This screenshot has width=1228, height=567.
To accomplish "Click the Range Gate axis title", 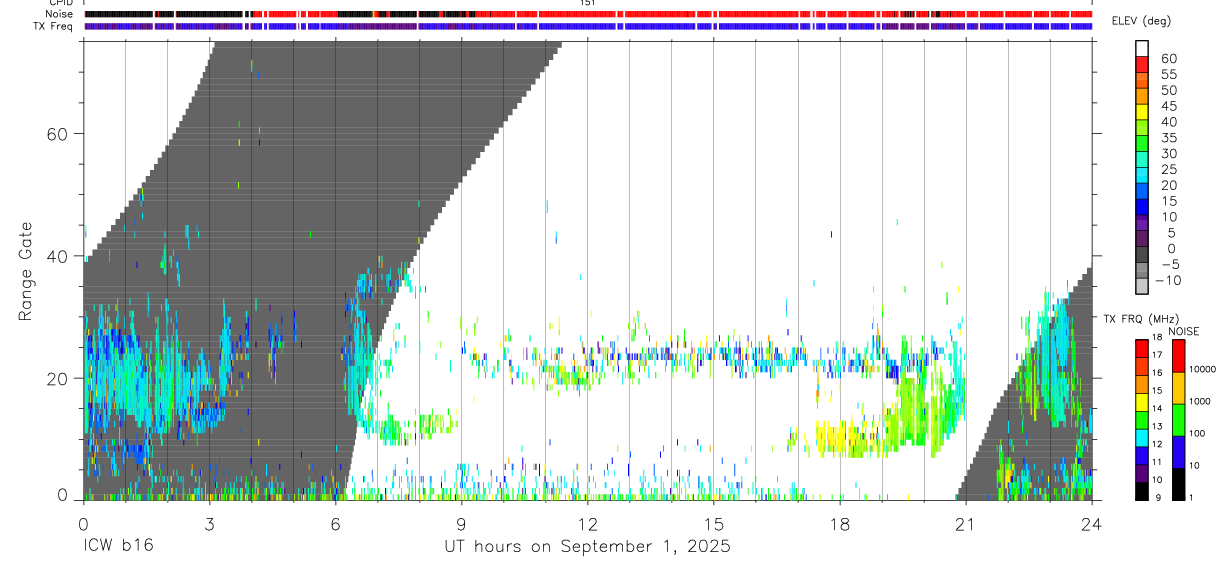I will [25, 271].
